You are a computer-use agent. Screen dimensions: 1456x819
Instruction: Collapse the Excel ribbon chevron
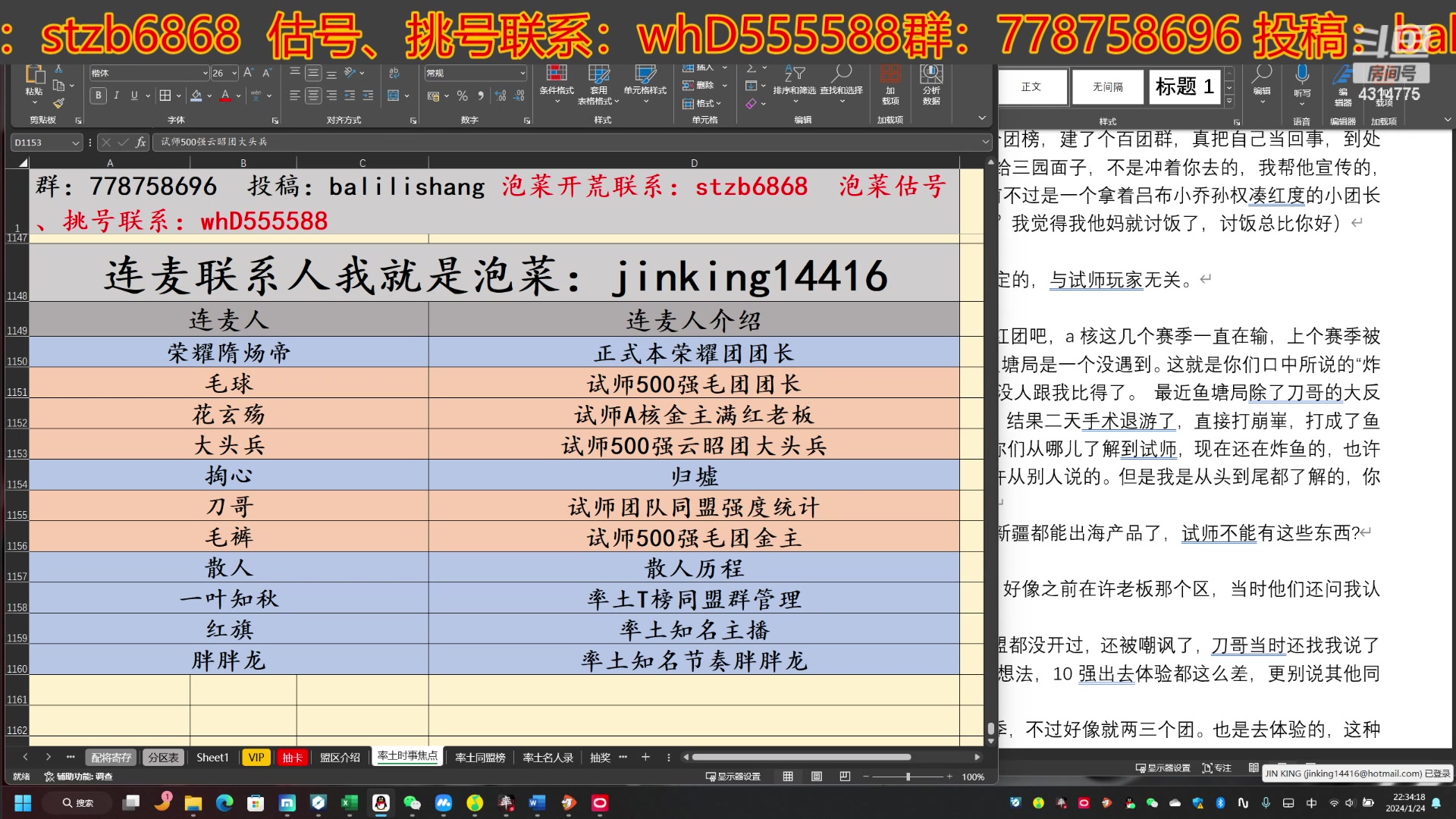click(982, 118)
